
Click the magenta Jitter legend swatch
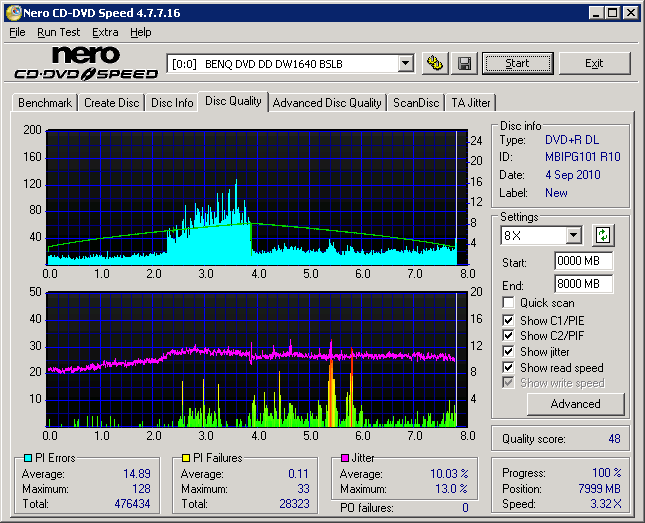(x=345, y=458)
